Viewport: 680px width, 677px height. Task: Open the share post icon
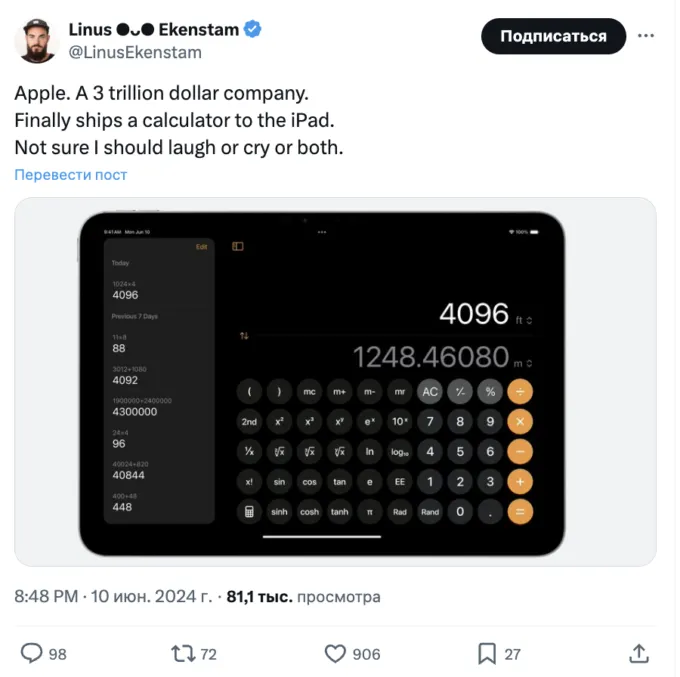point(639,653)
